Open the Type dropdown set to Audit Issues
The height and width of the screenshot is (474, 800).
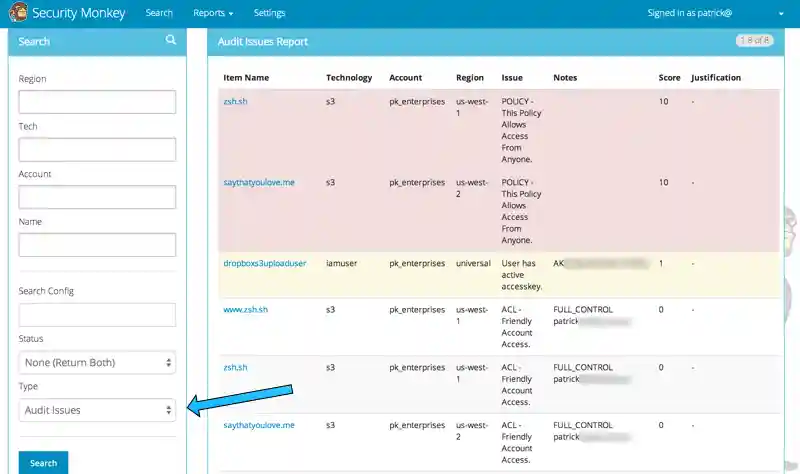pyautogui.click(x=97, y=410)
